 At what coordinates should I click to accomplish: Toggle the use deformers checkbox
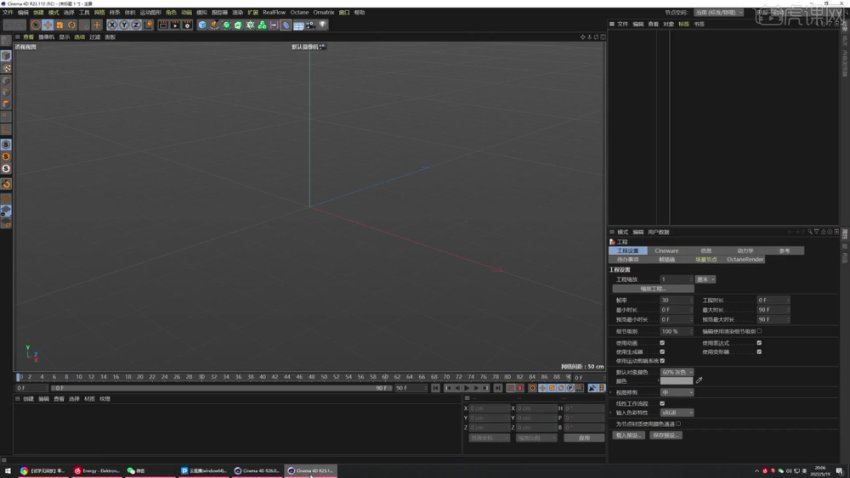759,352
